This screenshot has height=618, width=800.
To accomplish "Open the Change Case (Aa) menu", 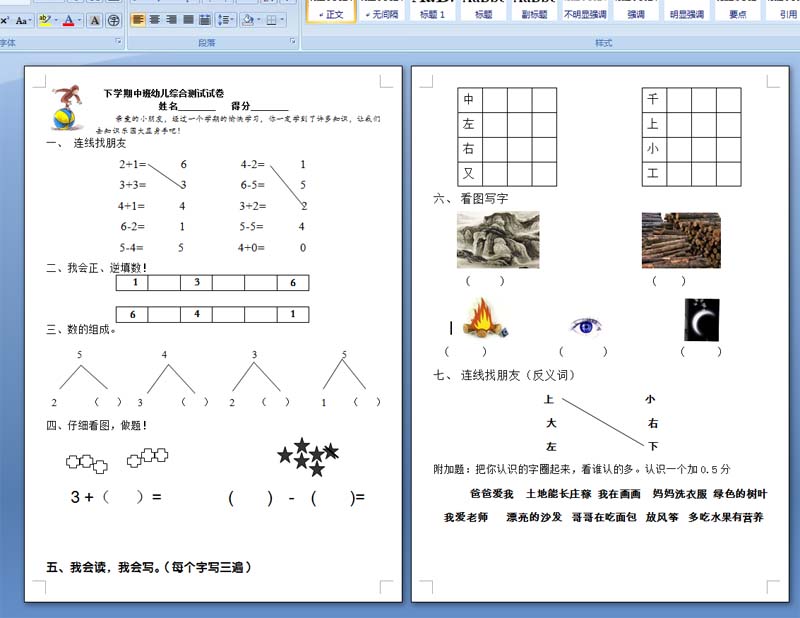I will pyautogui.click(x=23, y=20).
